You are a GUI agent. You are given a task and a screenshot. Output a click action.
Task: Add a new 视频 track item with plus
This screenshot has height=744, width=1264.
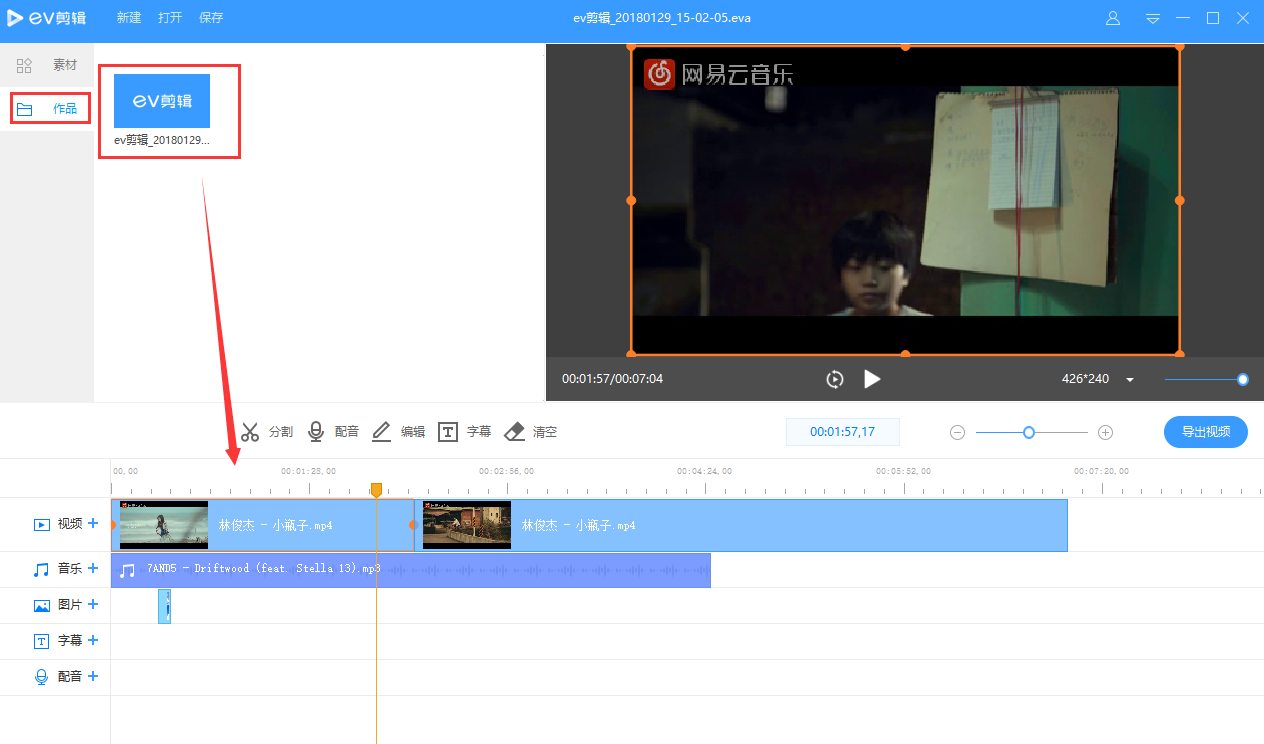tap(93, 523)
